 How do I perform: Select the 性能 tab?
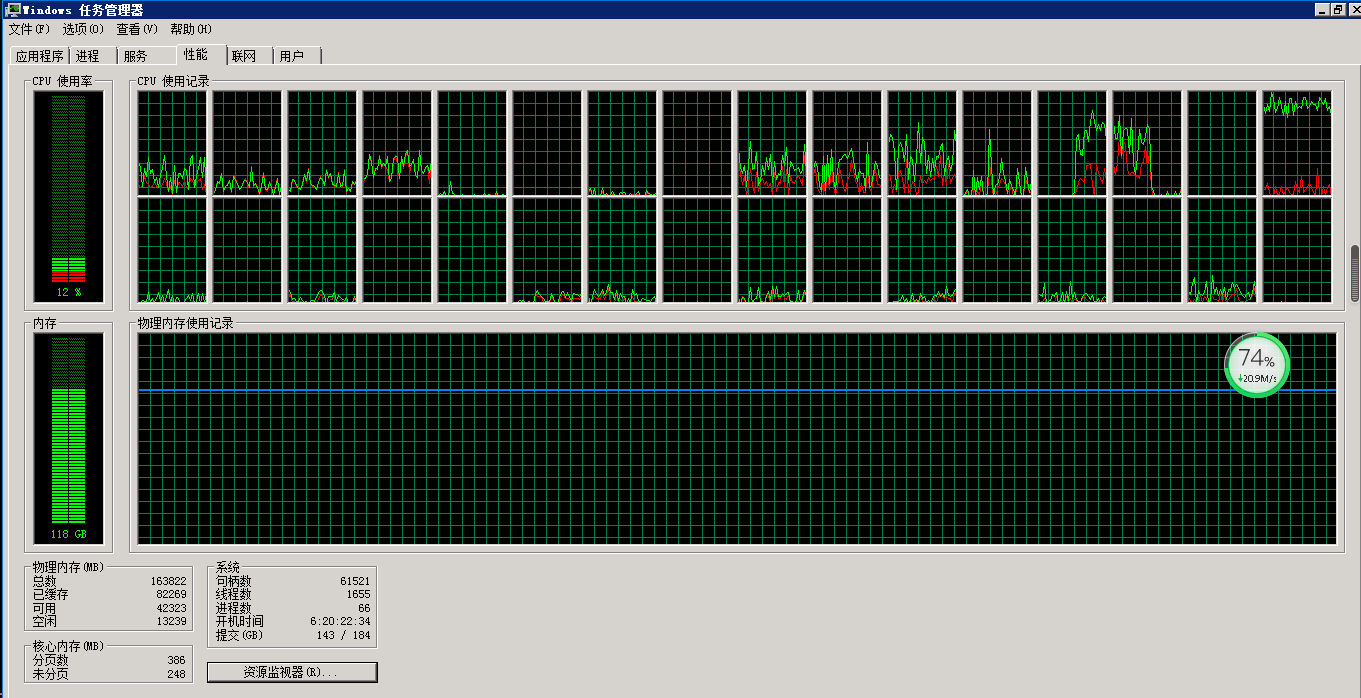pos(196,55)
